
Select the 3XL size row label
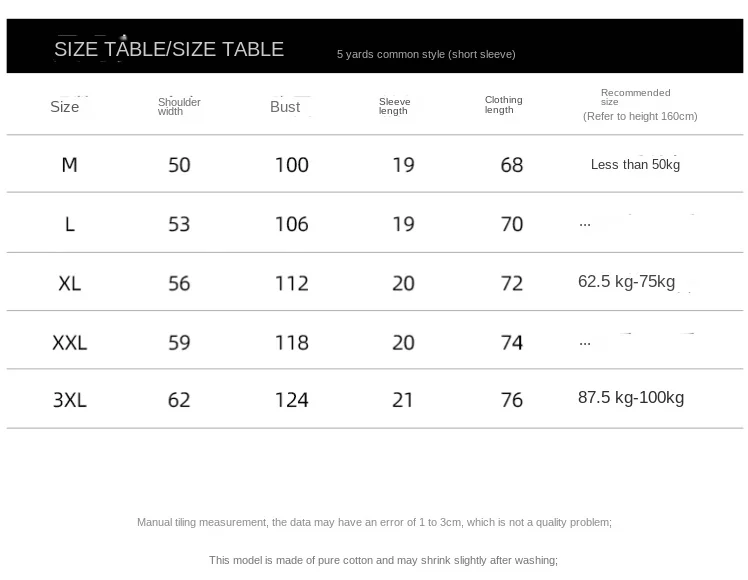point(70,400)
